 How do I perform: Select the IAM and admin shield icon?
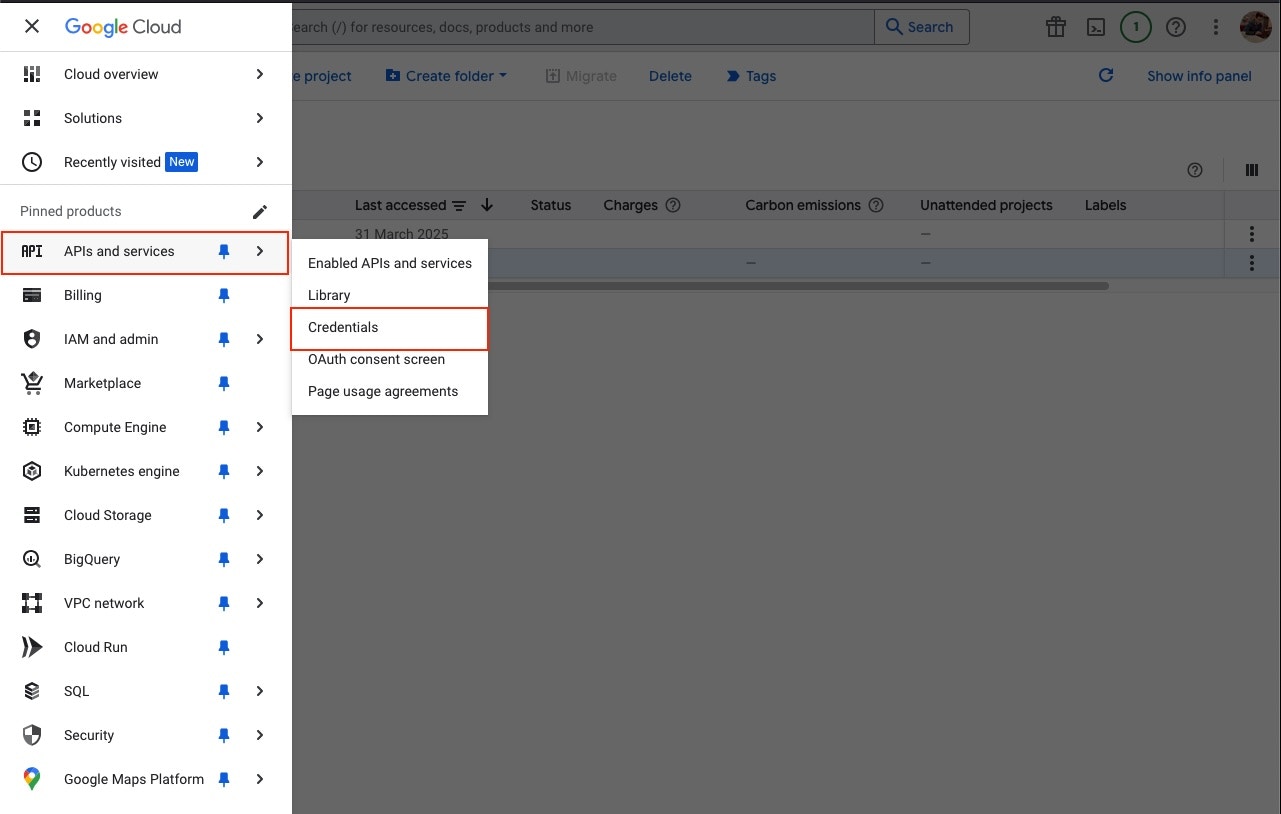[x=32, y=339]
